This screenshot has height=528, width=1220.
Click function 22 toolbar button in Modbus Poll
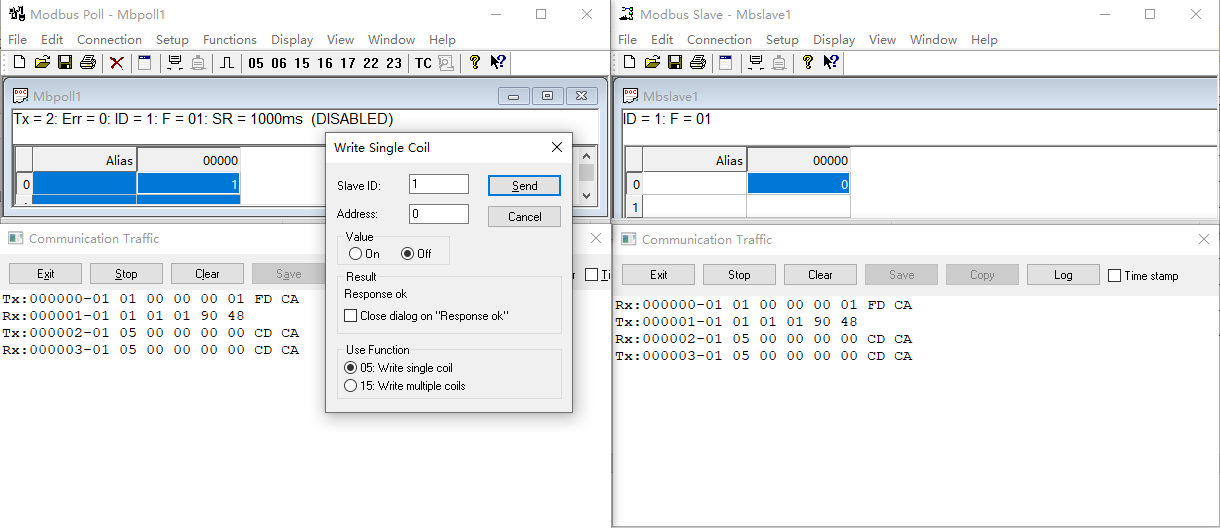371,63
